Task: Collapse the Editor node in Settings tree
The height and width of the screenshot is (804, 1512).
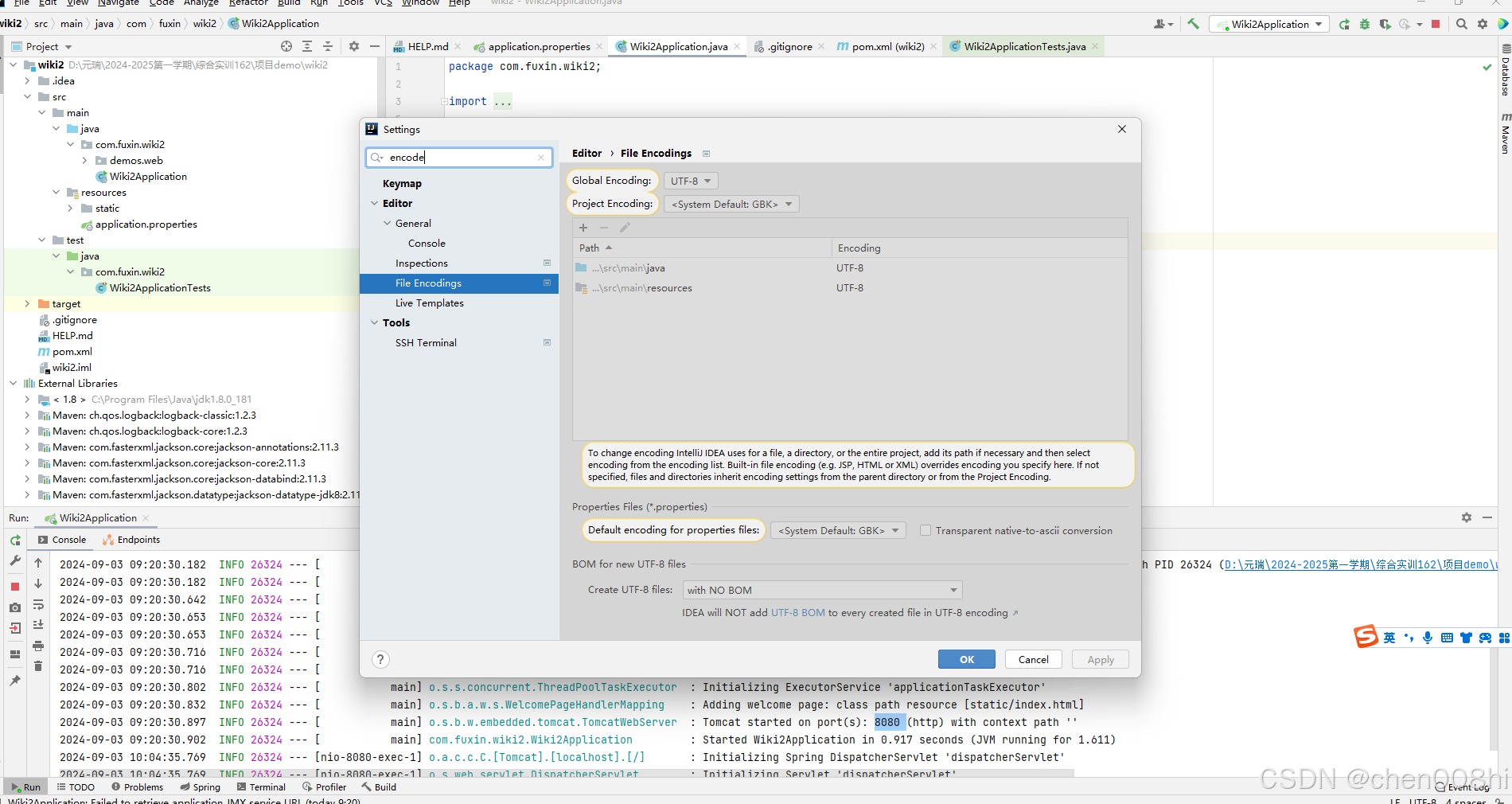Action: [x=375, y=203]
